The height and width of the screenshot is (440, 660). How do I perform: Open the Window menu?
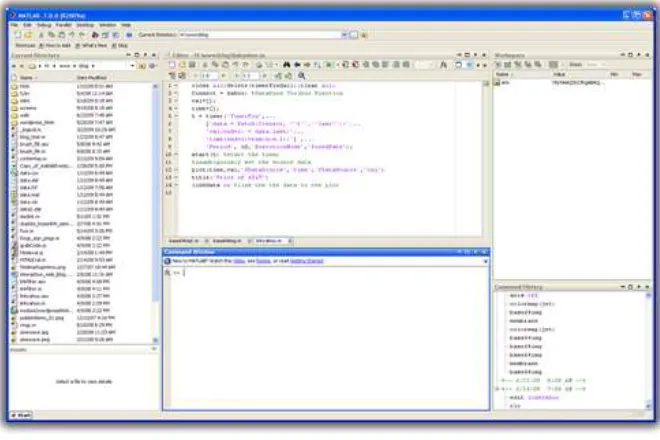coord(107,25)
